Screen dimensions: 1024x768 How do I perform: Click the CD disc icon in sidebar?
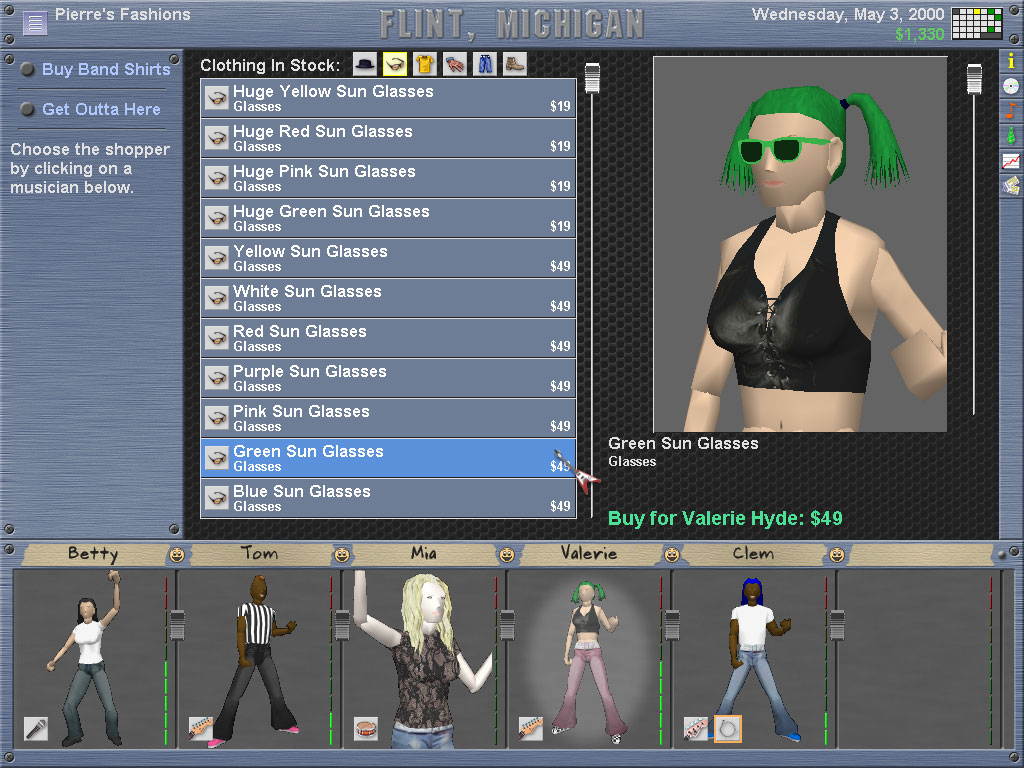tap(1011, 86)
